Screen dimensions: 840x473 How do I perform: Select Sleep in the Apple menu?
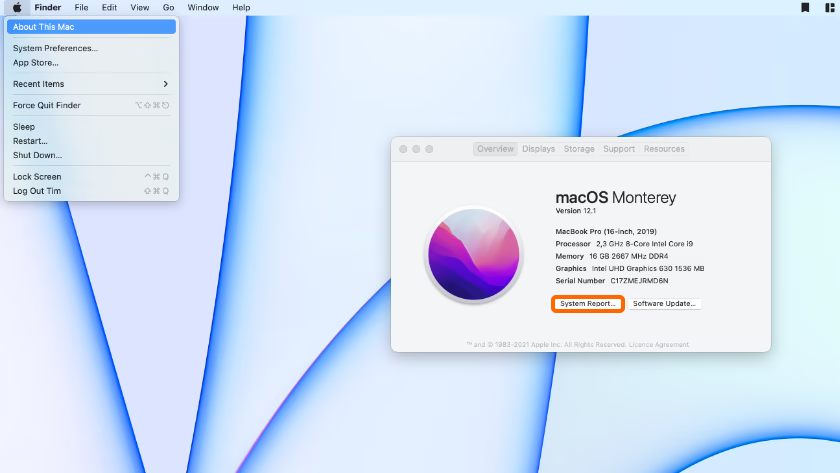pyautogui.click(x=91, y=127)
